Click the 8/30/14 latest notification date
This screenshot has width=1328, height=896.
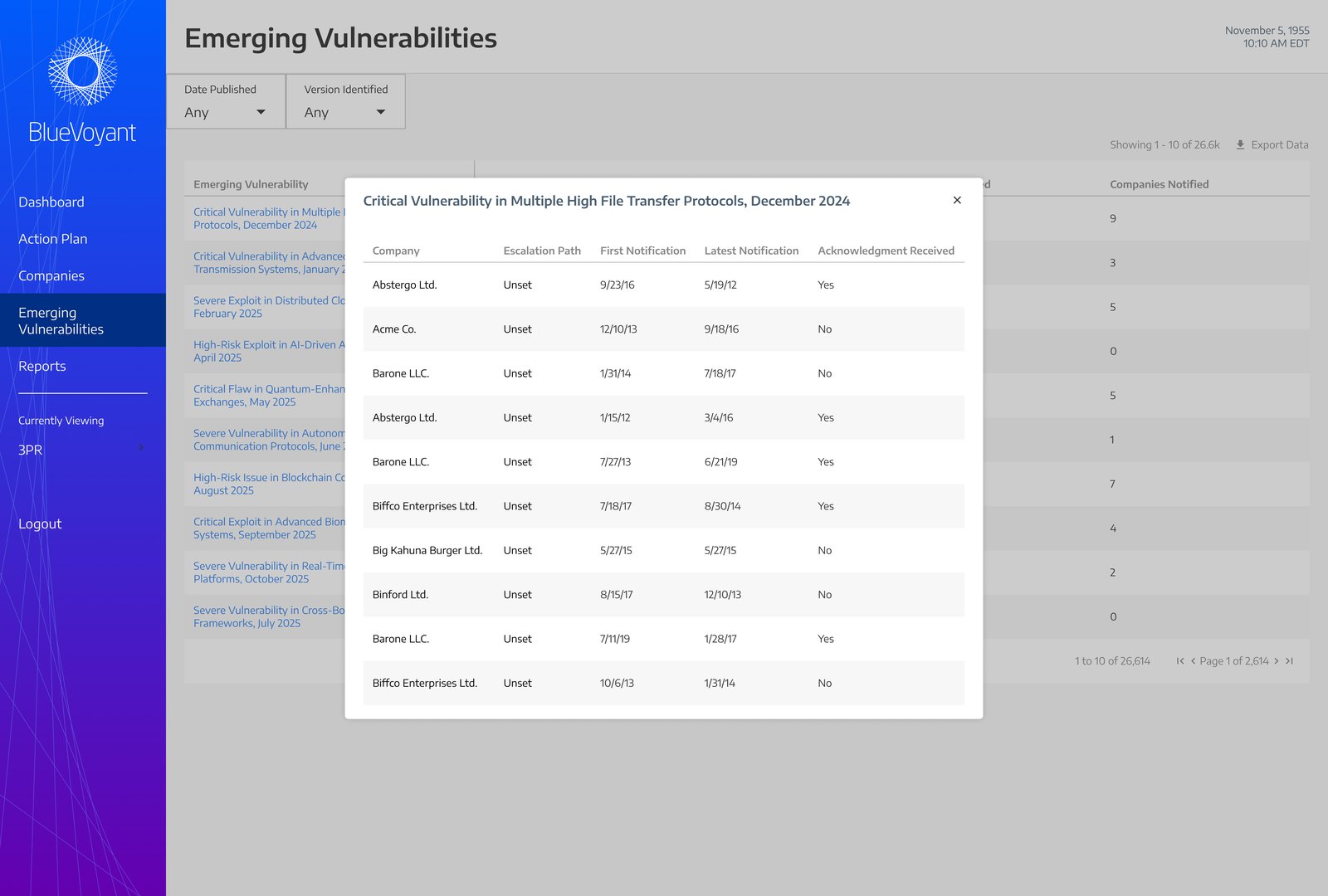723,506
